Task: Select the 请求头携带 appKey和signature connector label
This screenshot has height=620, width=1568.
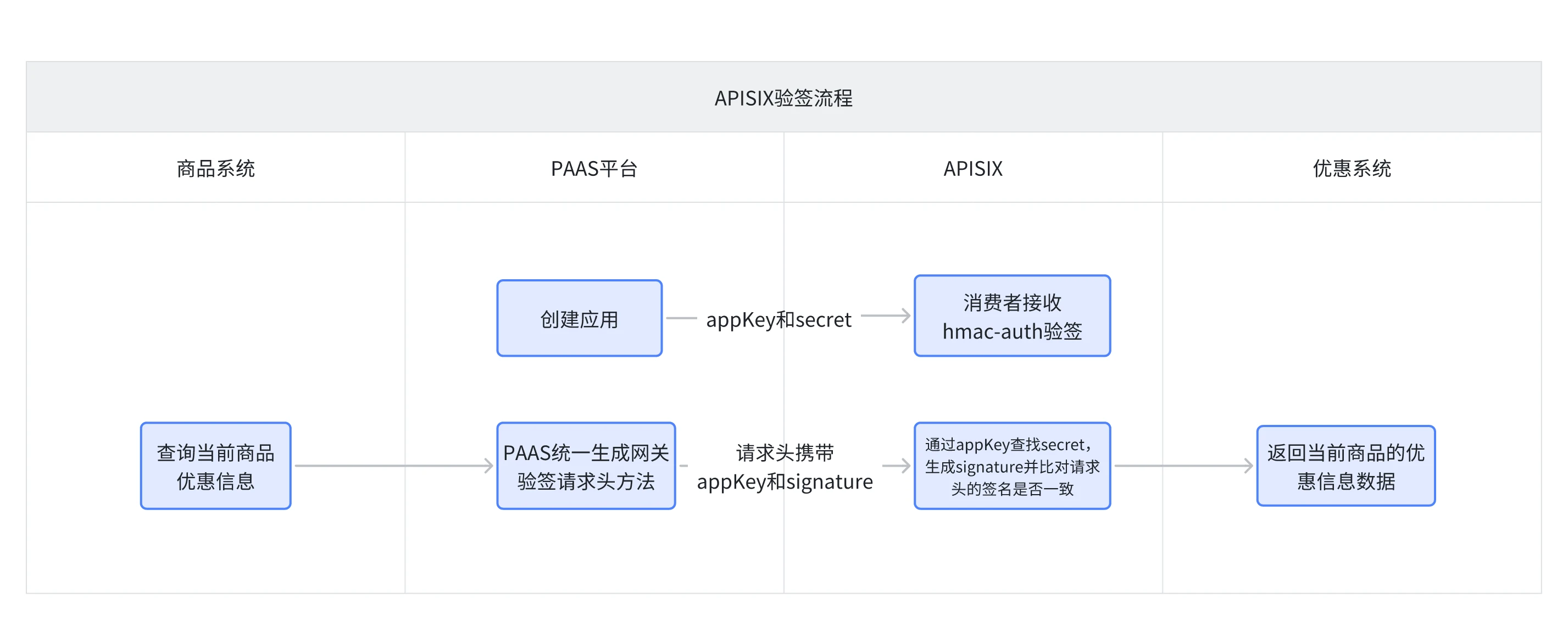Action: (x=785, y=467)
